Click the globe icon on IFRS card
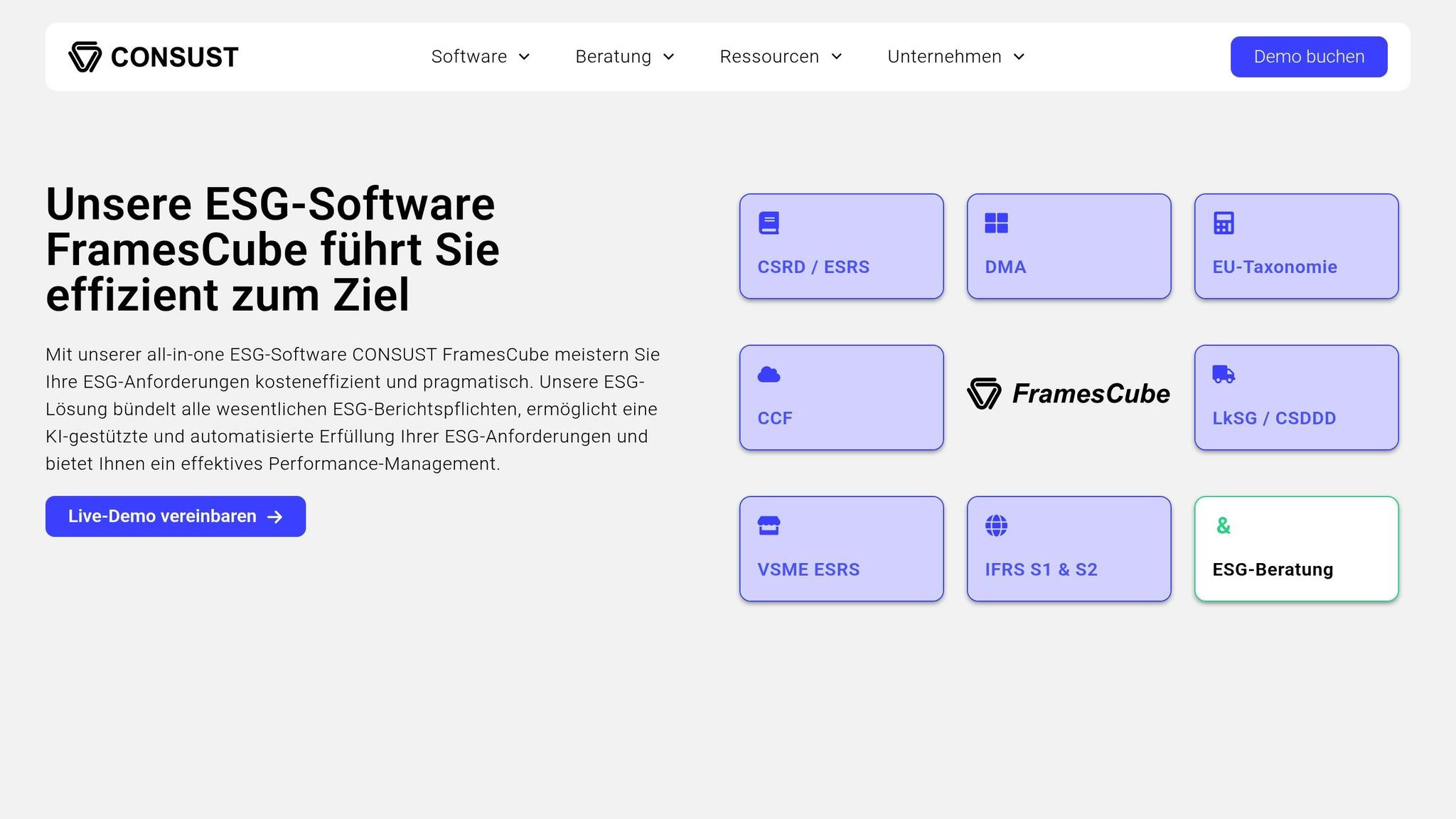The image size is (1456, 819). coord(996,525)
